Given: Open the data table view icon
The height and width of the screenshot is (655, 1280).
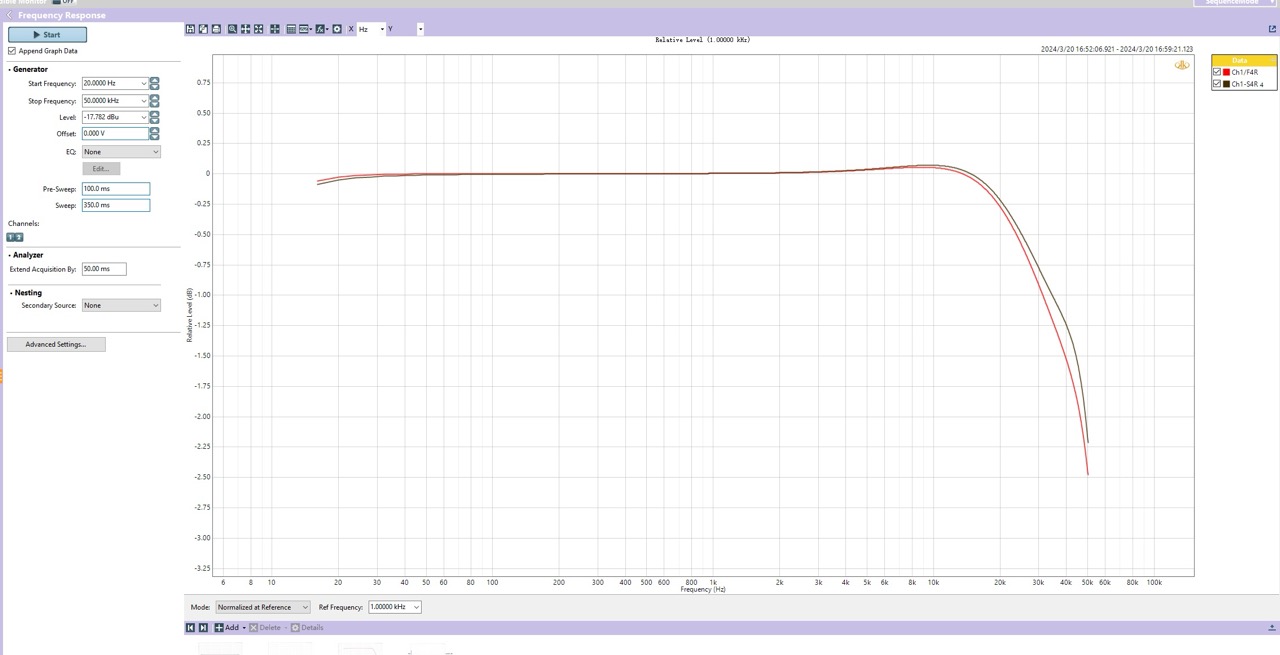Looking at the screenshot, I should coord(291,29).
